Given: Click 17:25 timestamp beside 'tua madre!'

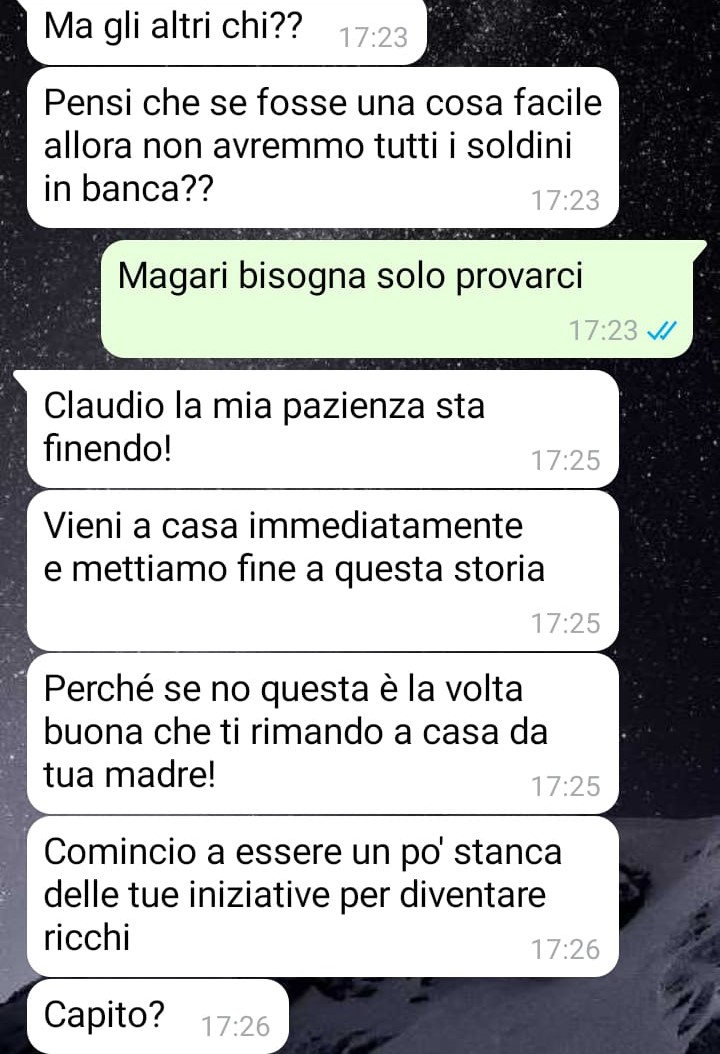Looking at the screenshot, I should [565, 786].
